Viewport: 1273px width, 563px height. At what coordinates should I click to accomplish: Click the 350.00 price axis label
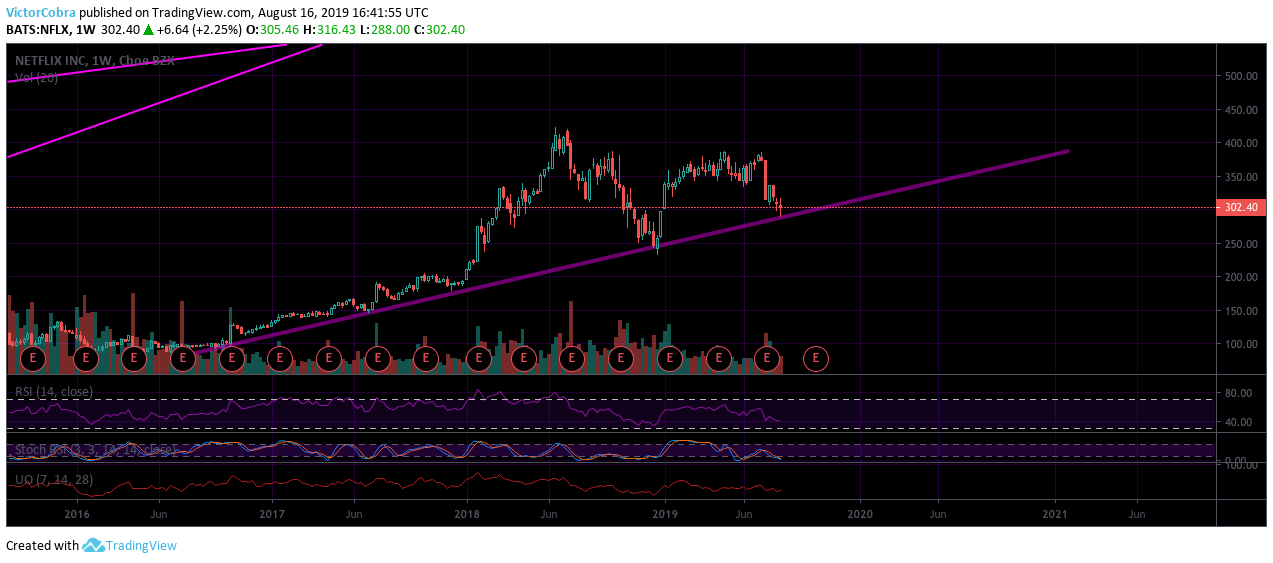[1243, 177]
